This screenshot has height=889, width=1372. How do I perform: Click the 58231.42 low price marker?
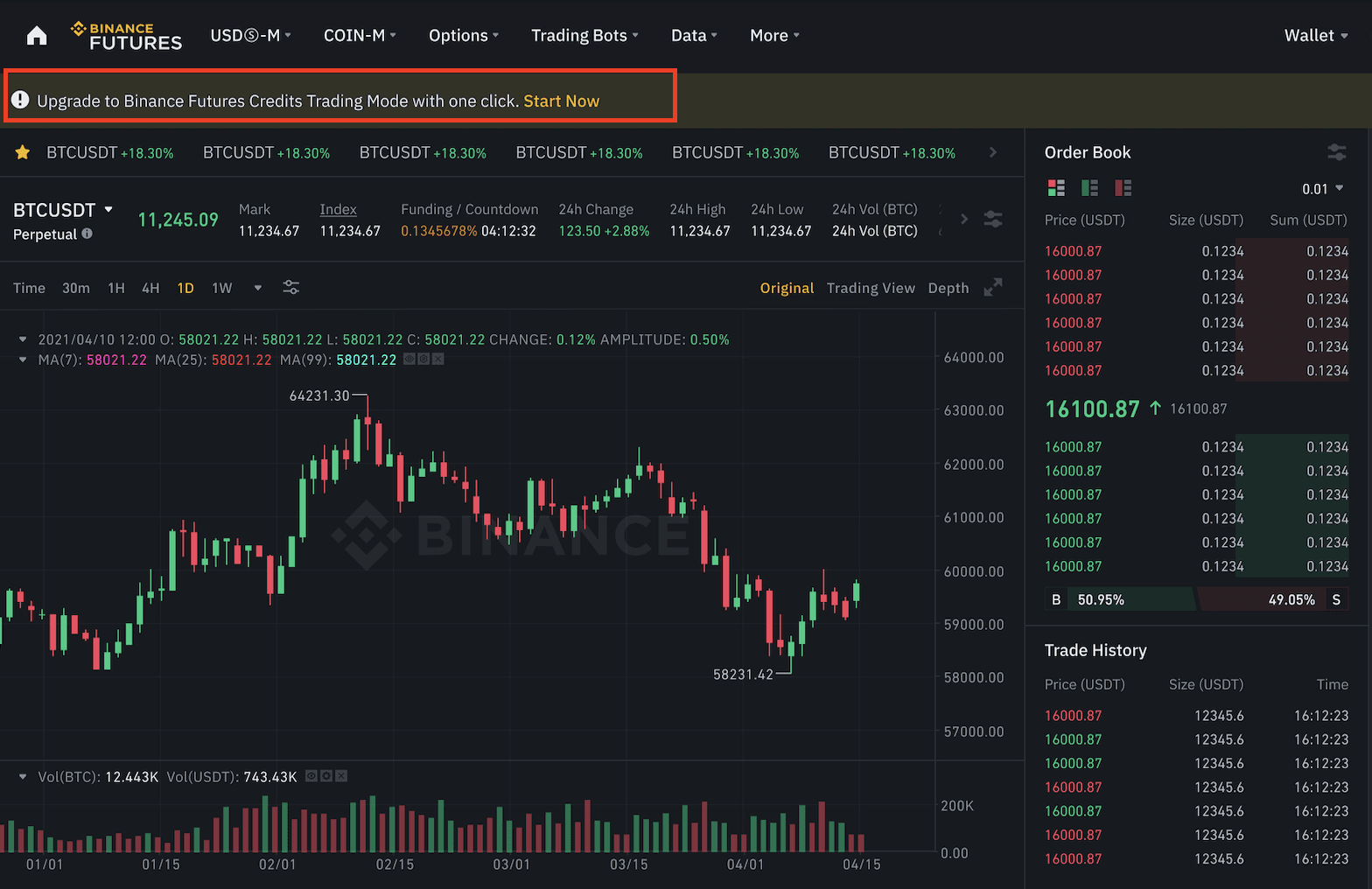[x=743, y=675]
